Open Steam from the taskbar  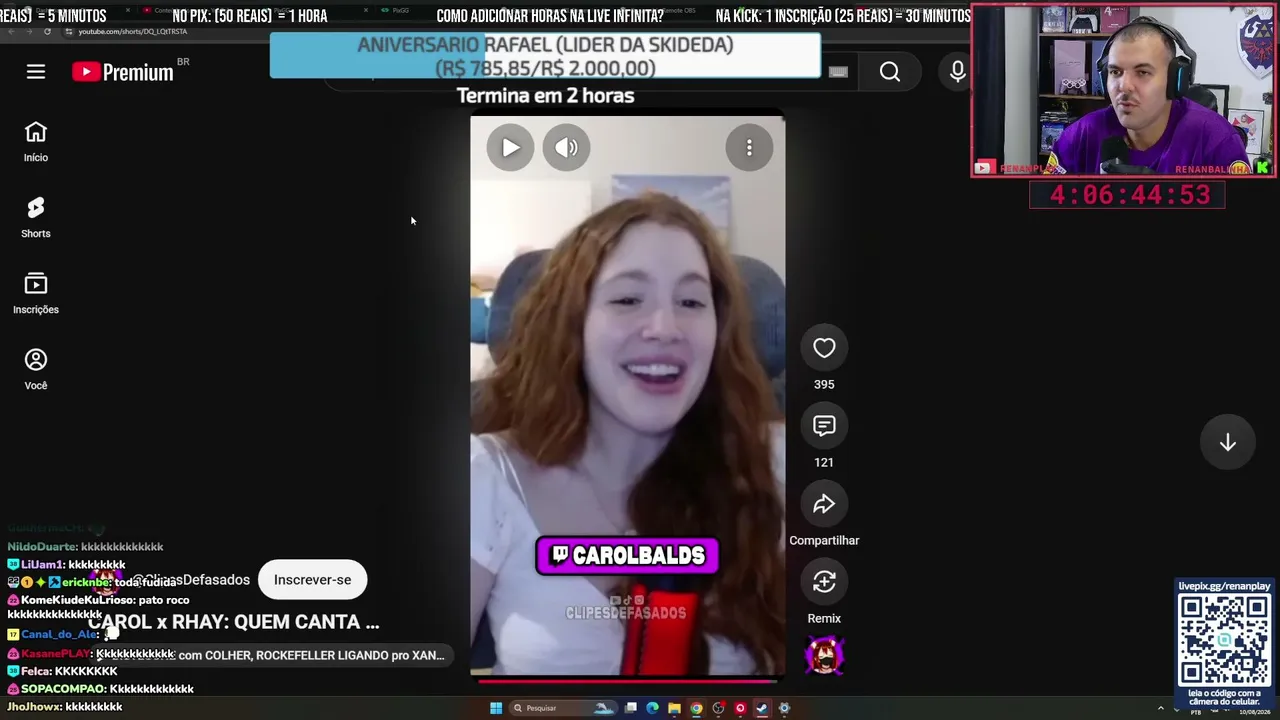coord(762,708)
